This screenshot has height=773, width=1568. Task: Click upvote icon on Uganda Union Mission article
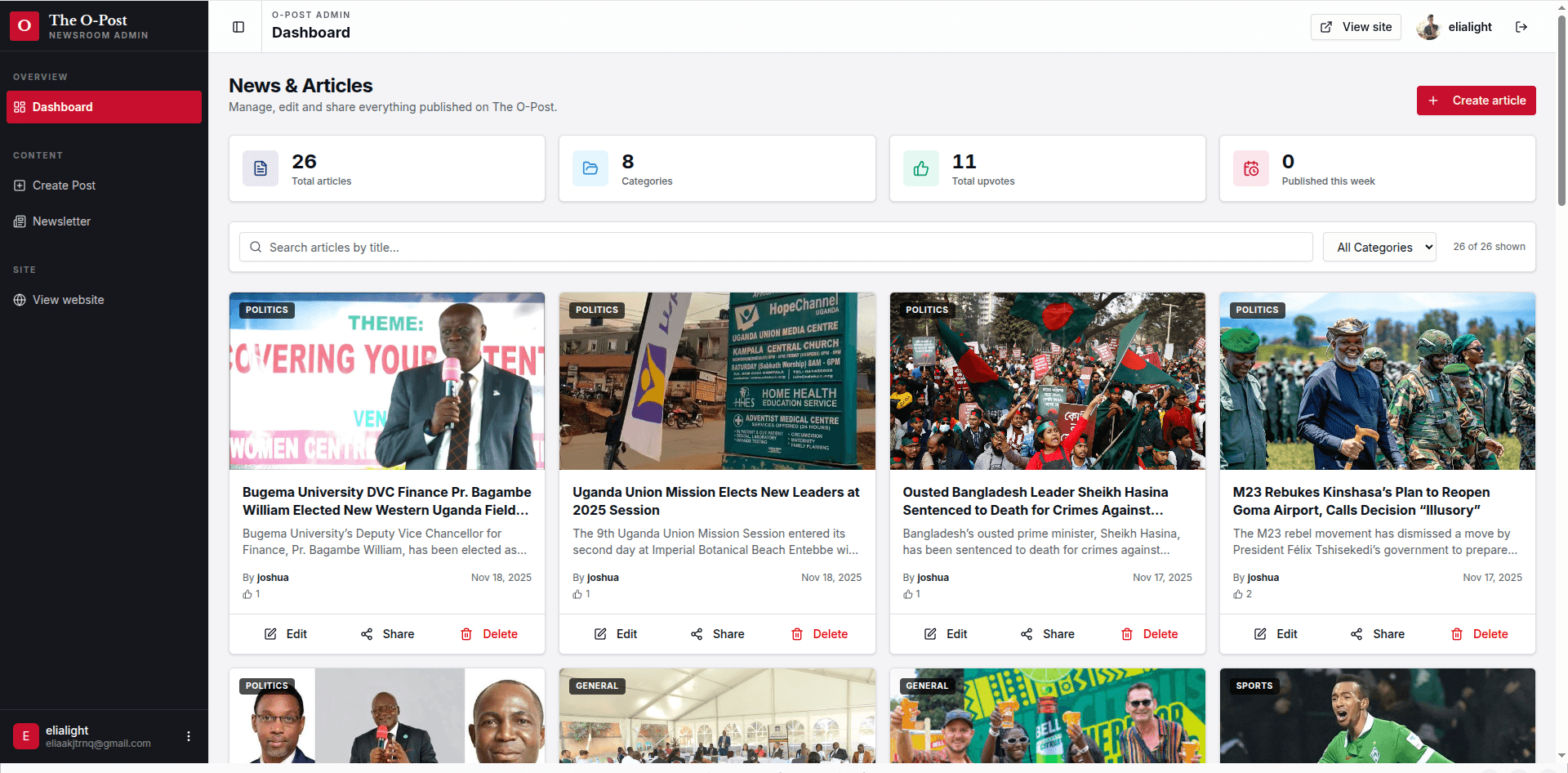[x=577, y=594]
